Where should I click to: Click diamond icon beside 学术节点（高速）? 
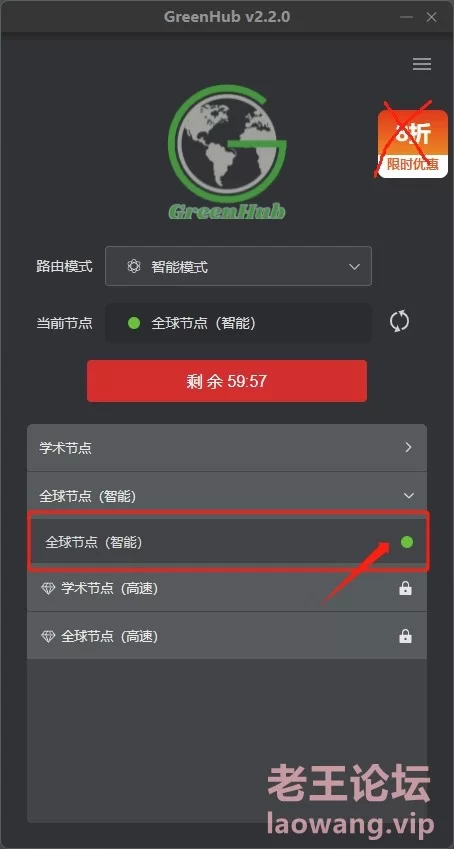(48, 588)
